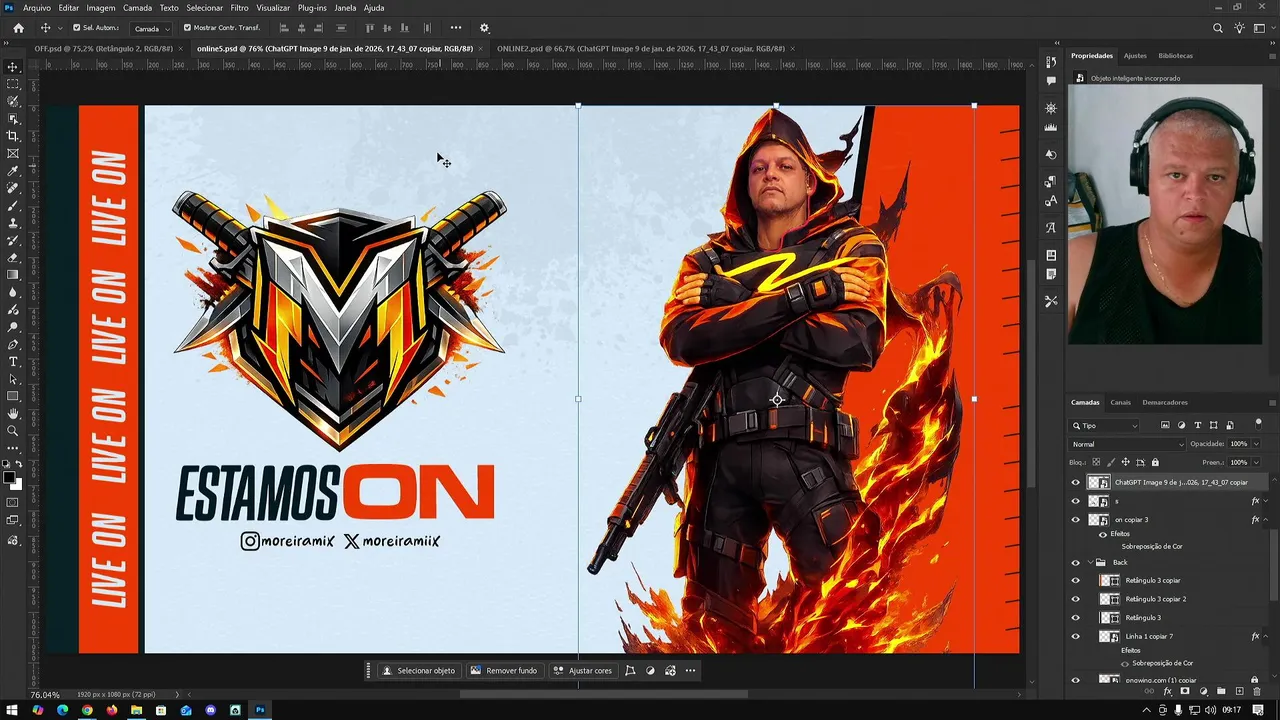This screenshot has height=720, width=1280.
Task: Hide the Retângulo 3 copiar 2 layer
Action: [1076, 599]
